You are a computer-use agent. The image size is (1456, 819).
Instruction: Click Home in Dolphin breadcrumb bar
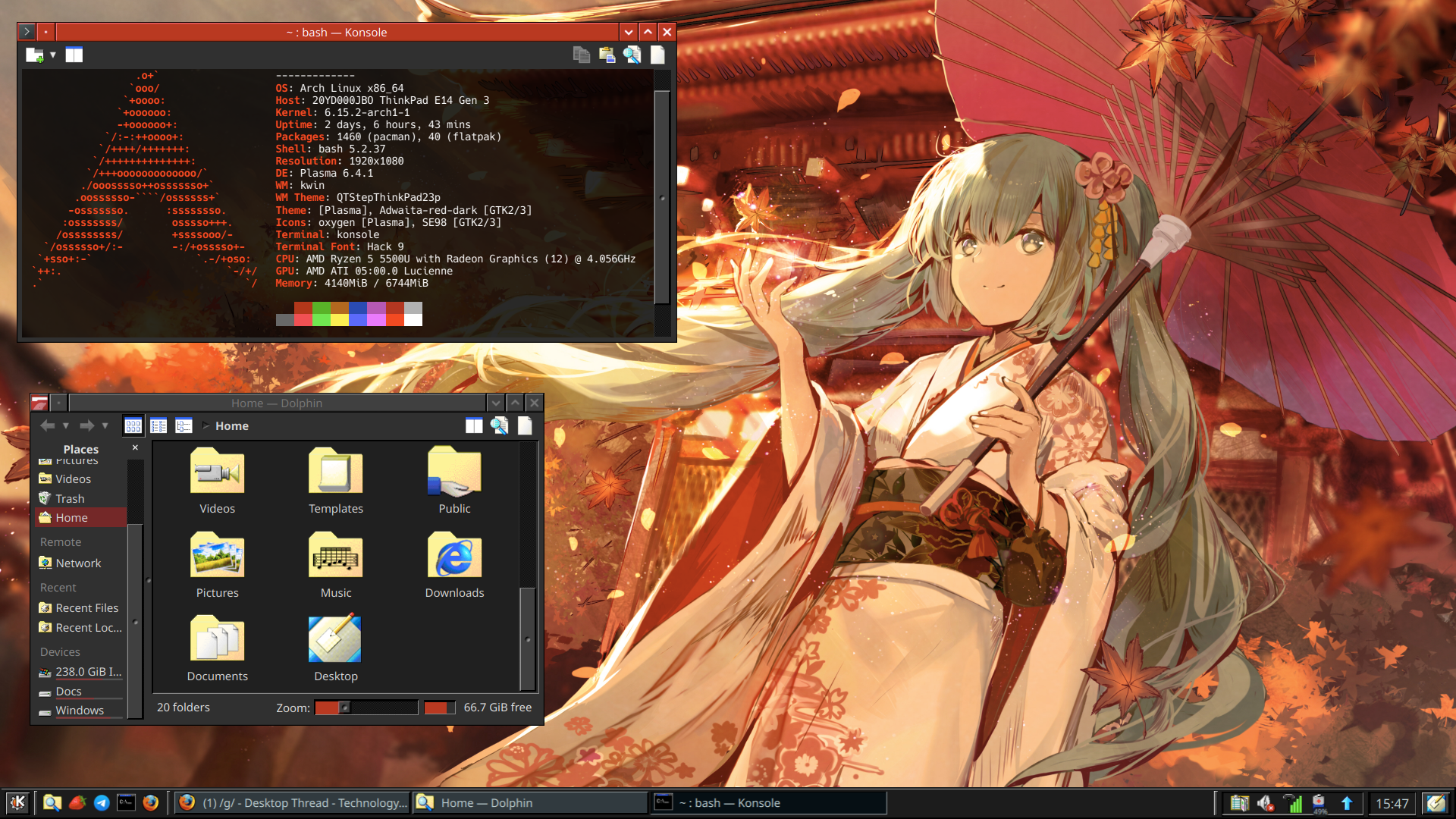(x=232, y=426)
